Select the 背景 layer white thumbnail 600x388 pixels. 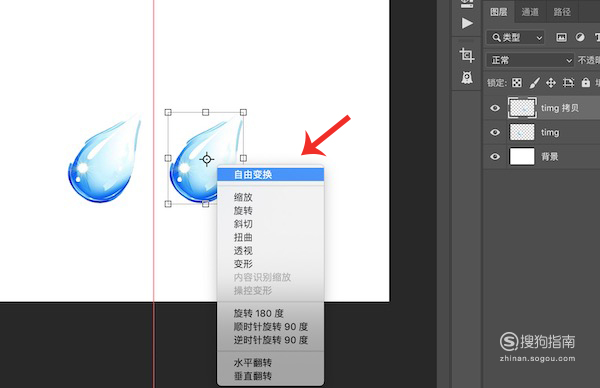[522, 157]
